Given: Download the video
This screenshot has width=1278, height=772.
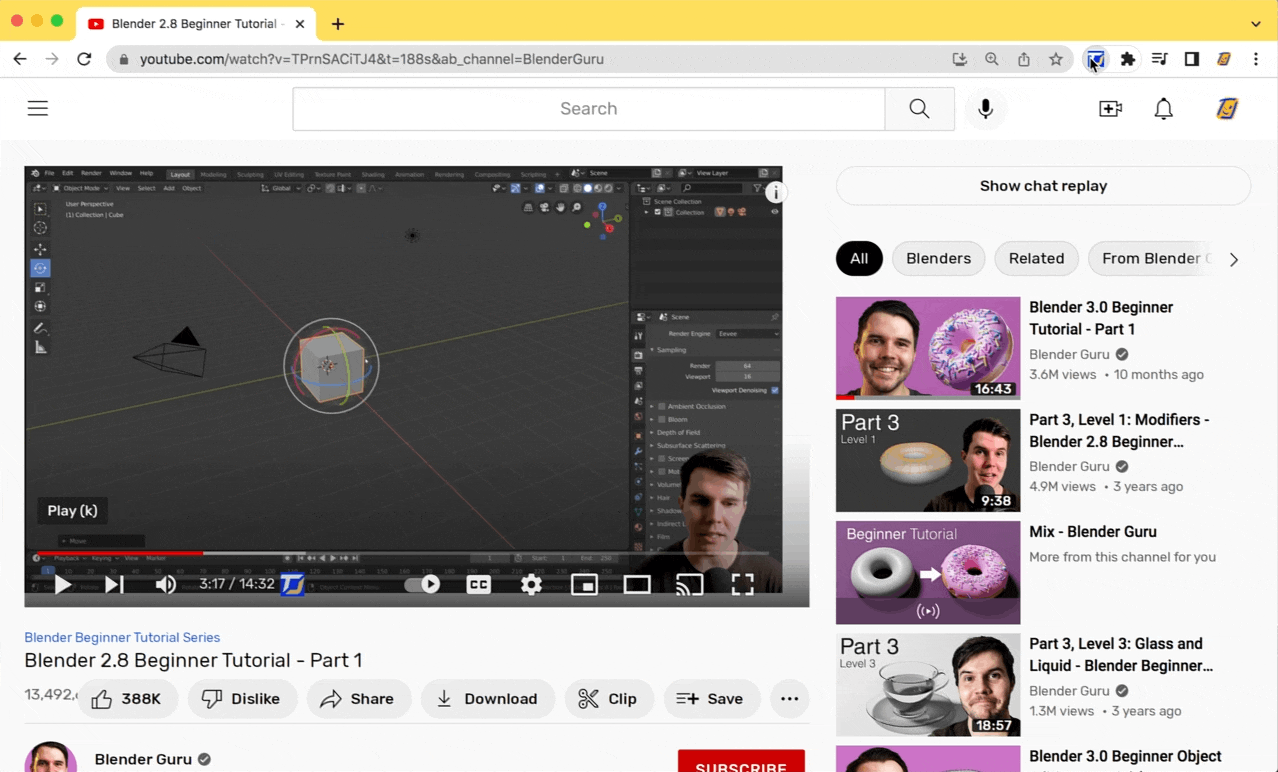Looking at the screenshot, I should click(x=487, y=699).
